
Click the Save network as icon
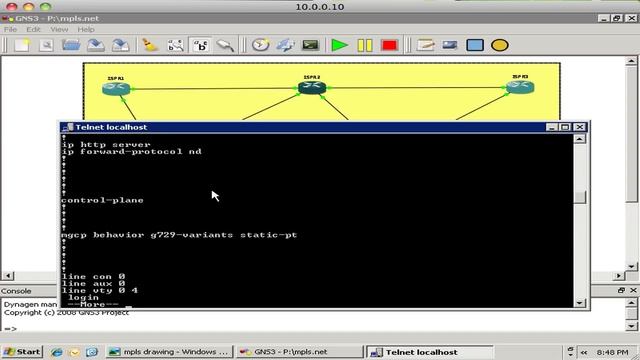coord(121,45)
